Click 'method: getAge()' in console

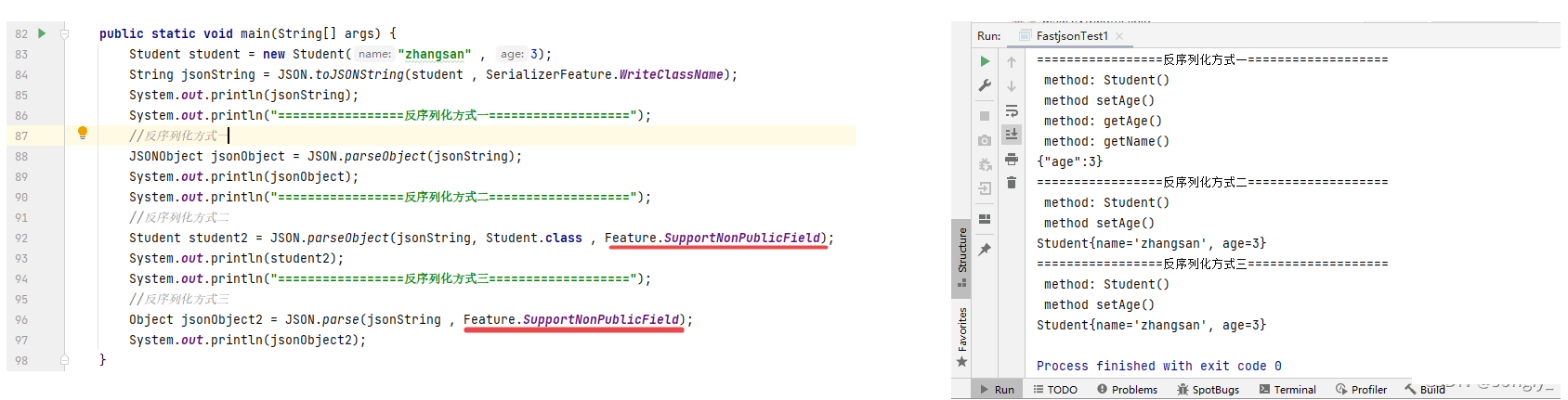point(1103,122)
